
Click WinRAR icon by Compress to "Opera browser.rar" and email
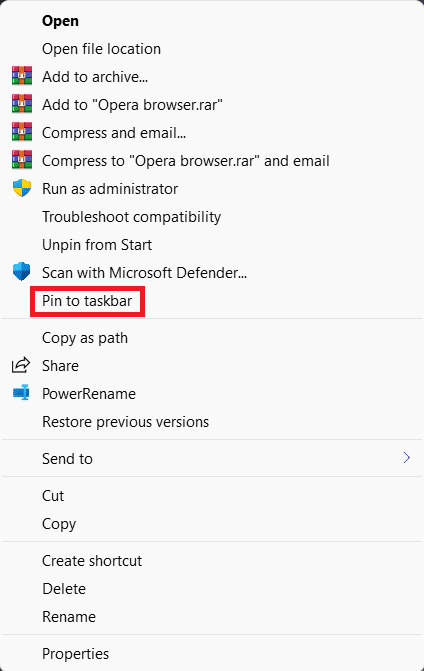22,160
